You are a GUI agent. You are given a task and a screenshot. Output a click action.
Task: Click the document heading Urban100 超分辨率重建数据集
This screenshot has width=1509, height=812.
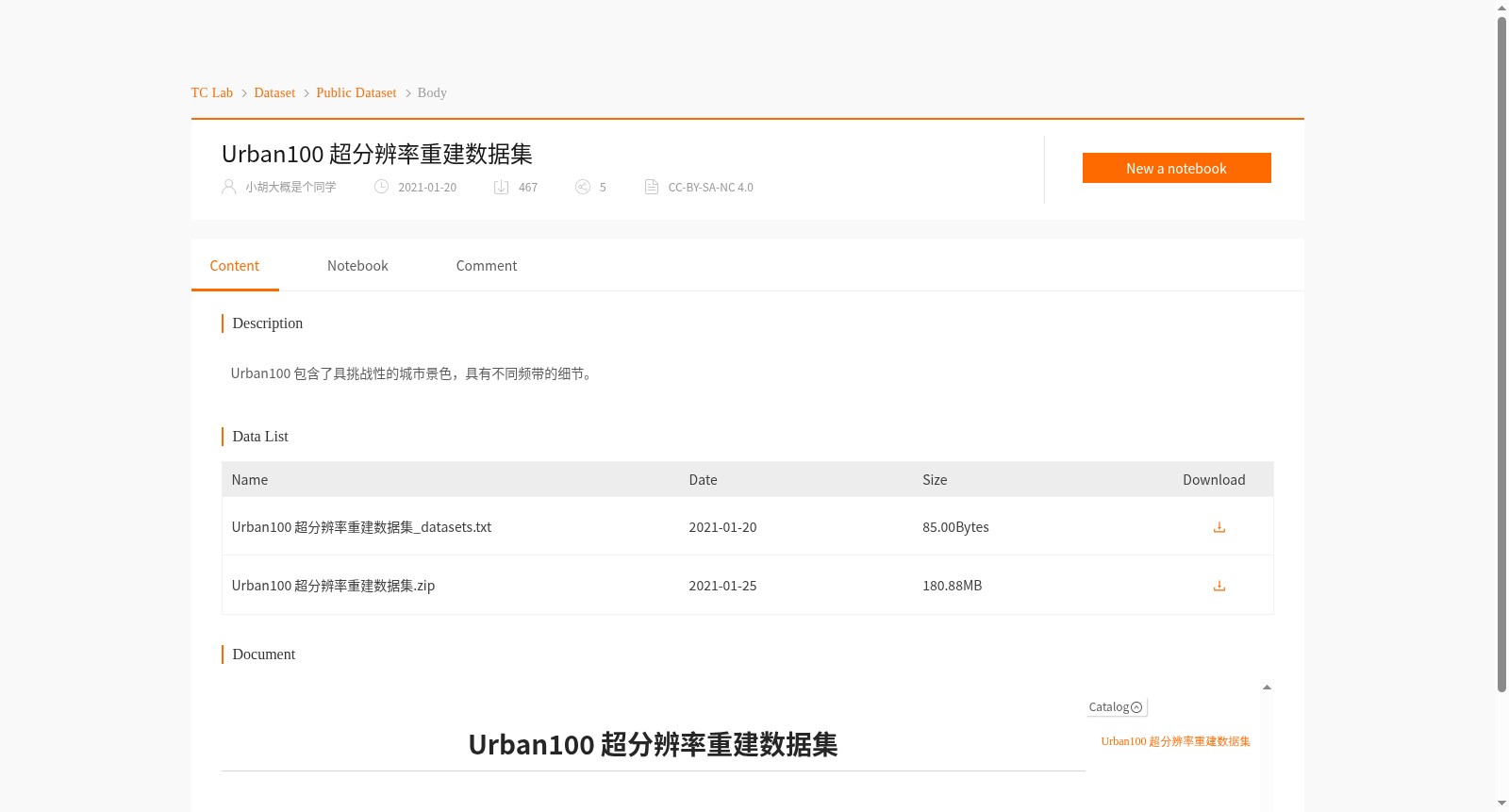653,745
